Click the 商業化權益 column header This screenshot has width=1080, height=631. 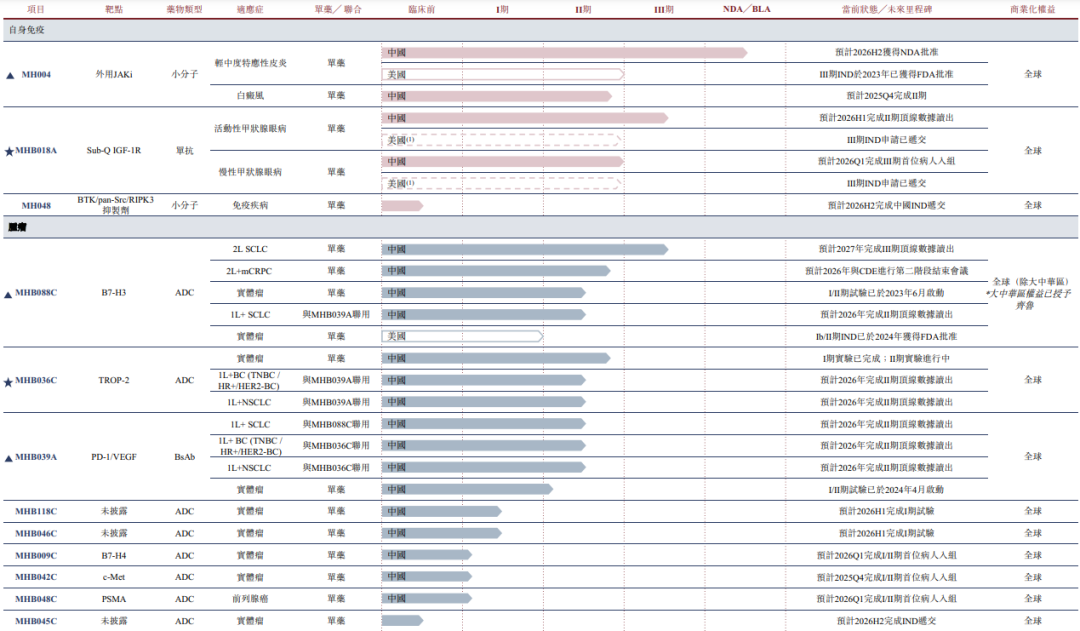click(x=1032, y=9)
